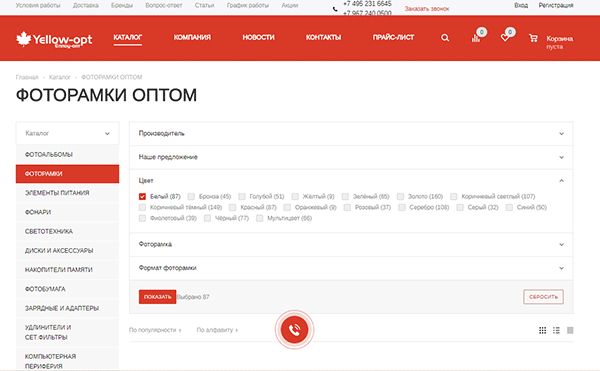The height and width of the screenshot is (371, 600).
Task: Select ФОТОБУМАГА category in sidebar
Action: pos(67,289)
